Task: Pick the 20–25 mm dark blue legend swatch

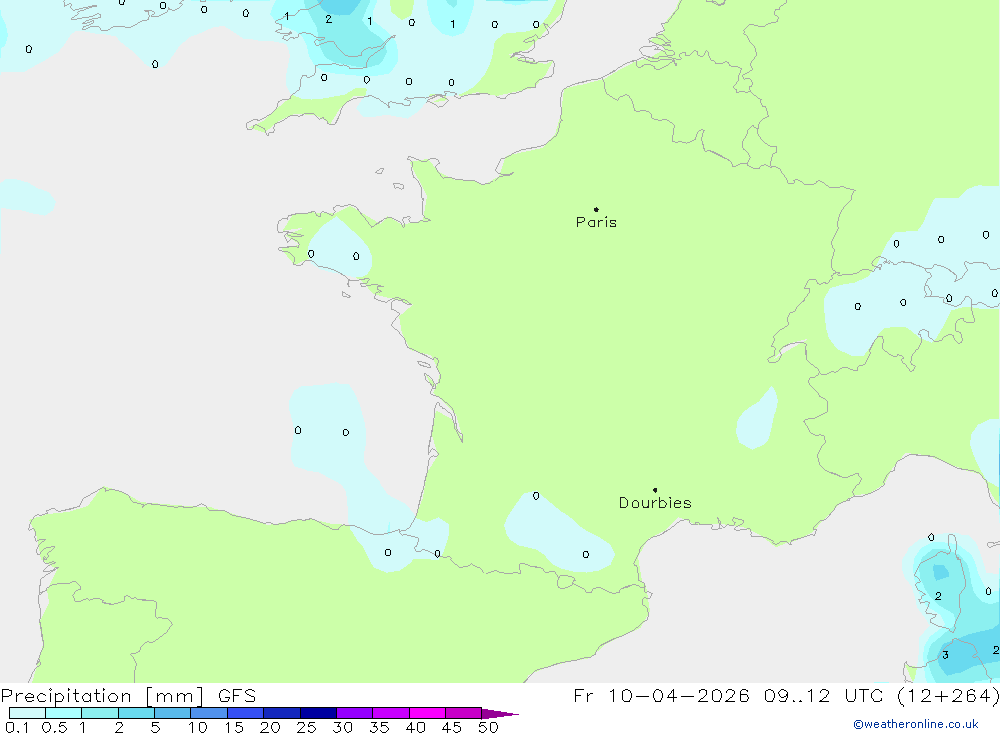Action: click(x=282, y=713)
